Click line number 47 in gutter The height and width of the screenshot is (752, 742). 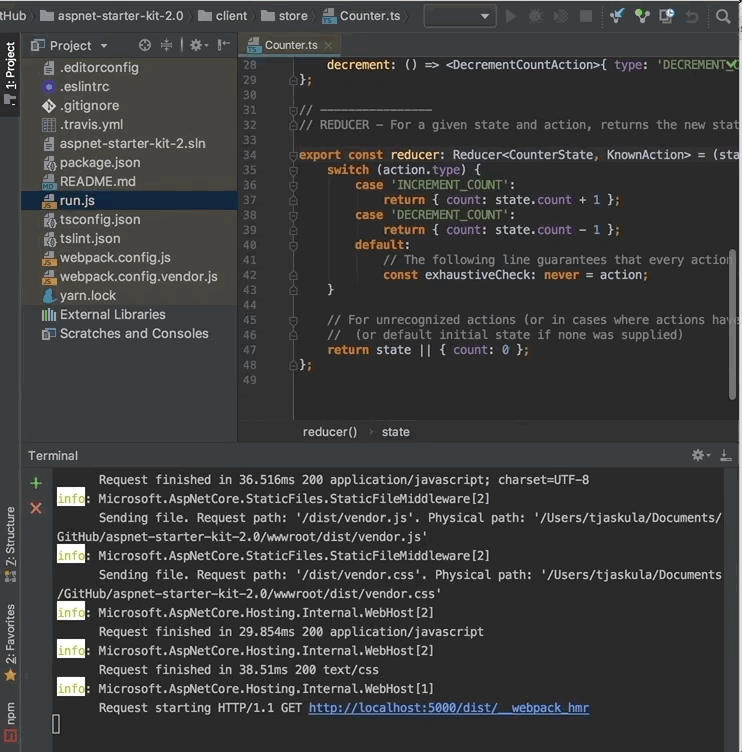coord(250,350)
